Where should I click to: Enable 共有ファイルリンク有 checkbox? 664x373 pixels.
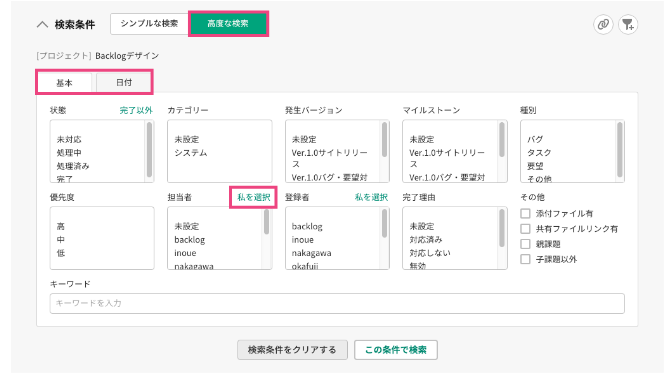[x=525, y=229]
